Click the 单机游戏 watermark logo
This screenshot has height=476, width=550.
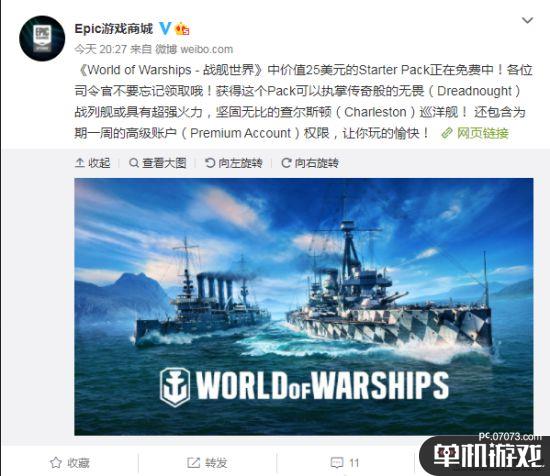tap(487, 456)
